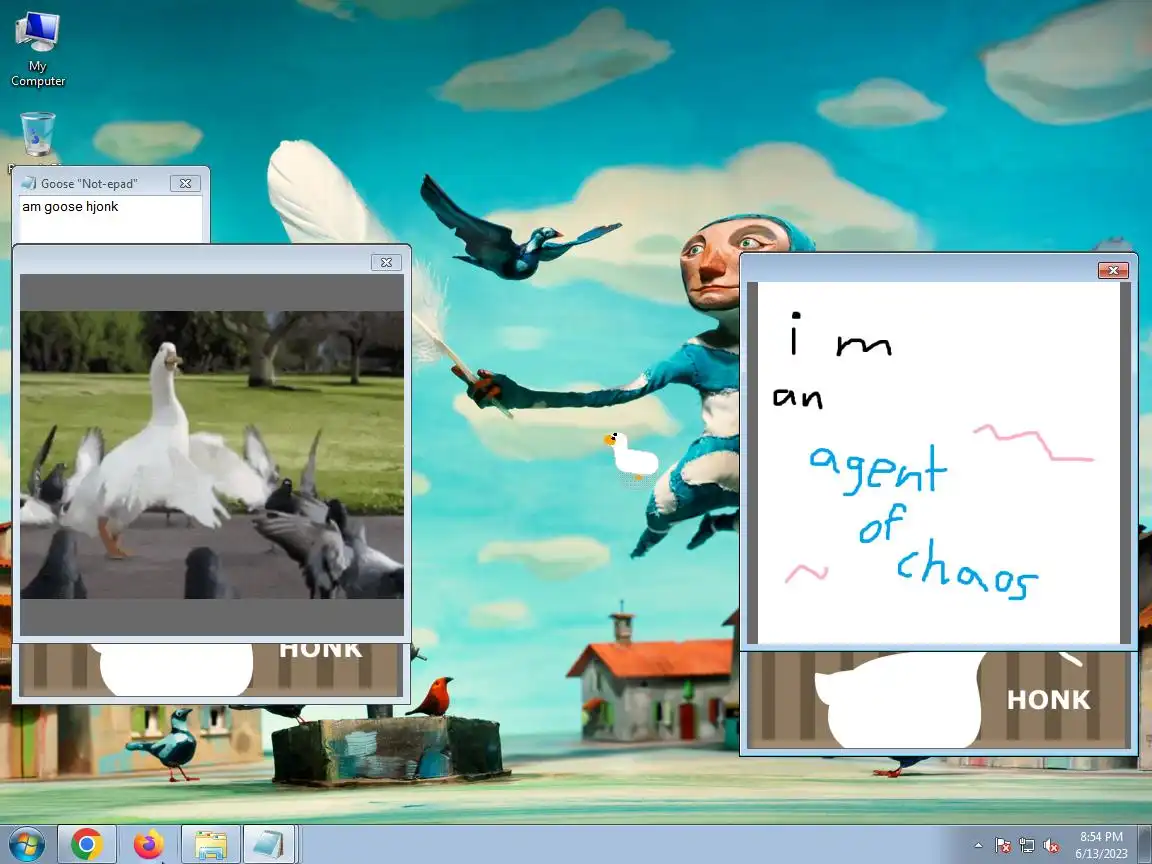Click the "am goose hjonk" text area
Viewport: 1152px width, 864px height.
[x=110, y=219]
